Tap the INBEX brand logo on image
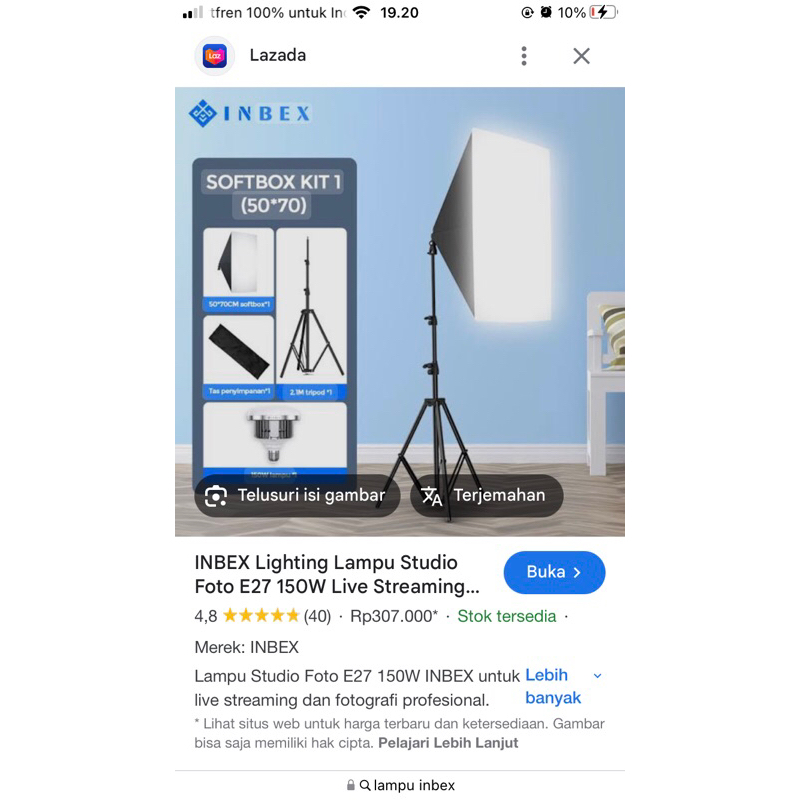The width and height of the screenshot is (800, 800). pos(249,113)
